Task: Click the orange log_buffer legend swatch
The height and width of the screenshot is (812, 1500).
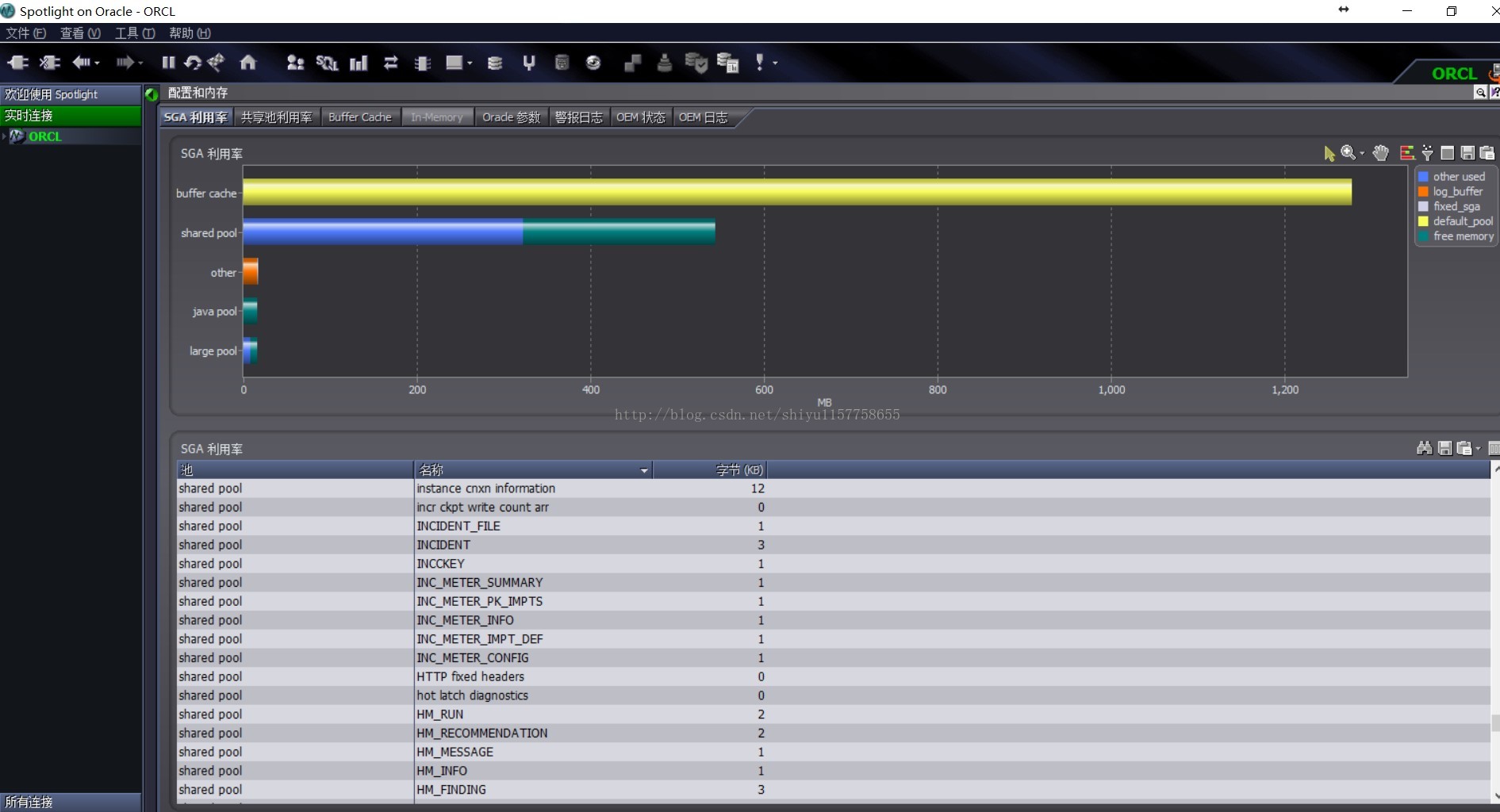Action: [x=1423, y=192]
